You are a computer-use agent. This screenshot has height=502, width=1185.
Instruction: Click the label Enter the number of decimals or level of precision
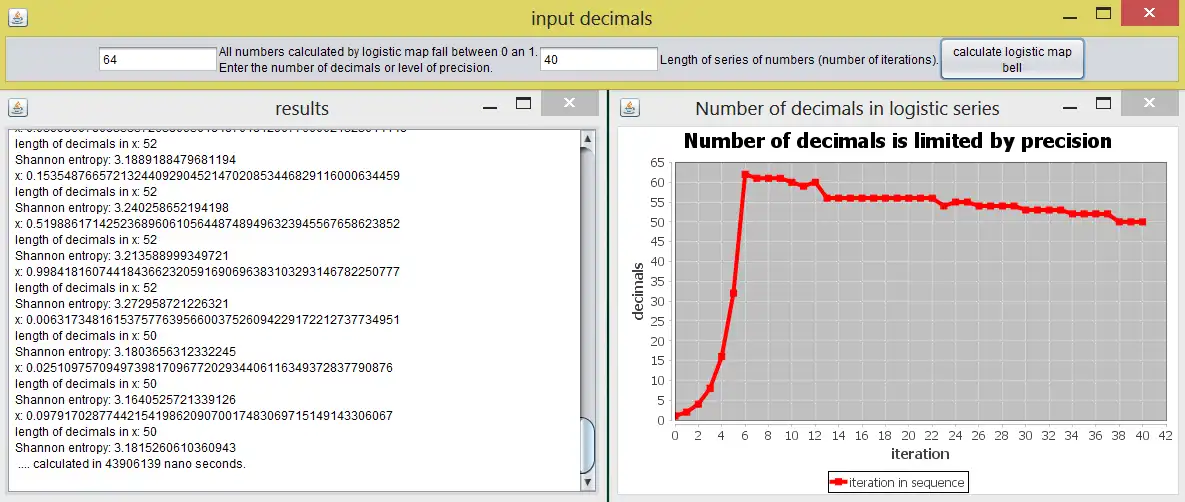pos(355,68)
